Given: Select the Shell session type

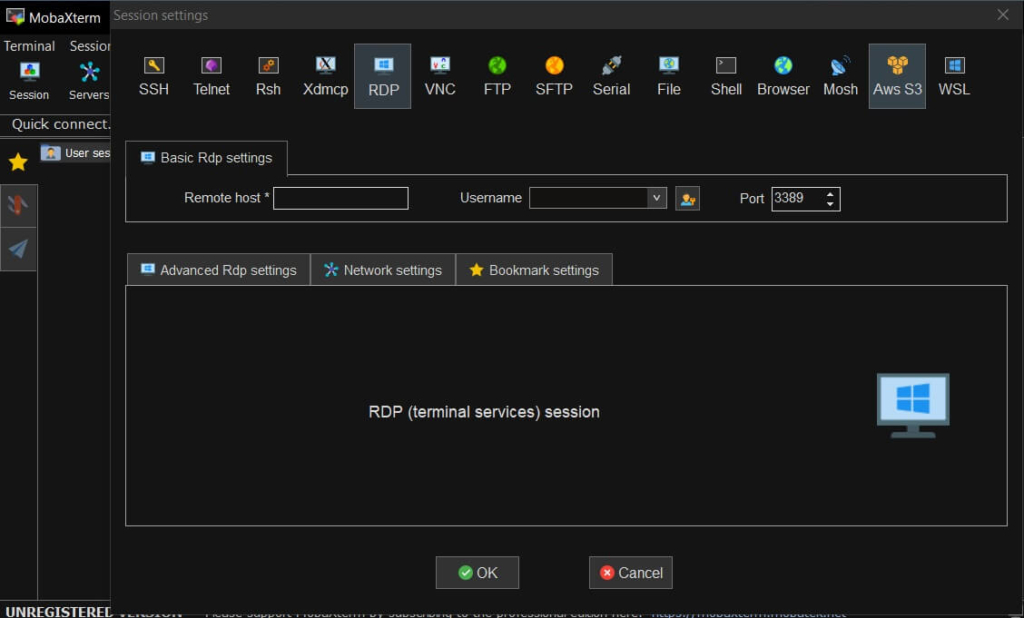Looking at the screenshot, I should point(726,76).
